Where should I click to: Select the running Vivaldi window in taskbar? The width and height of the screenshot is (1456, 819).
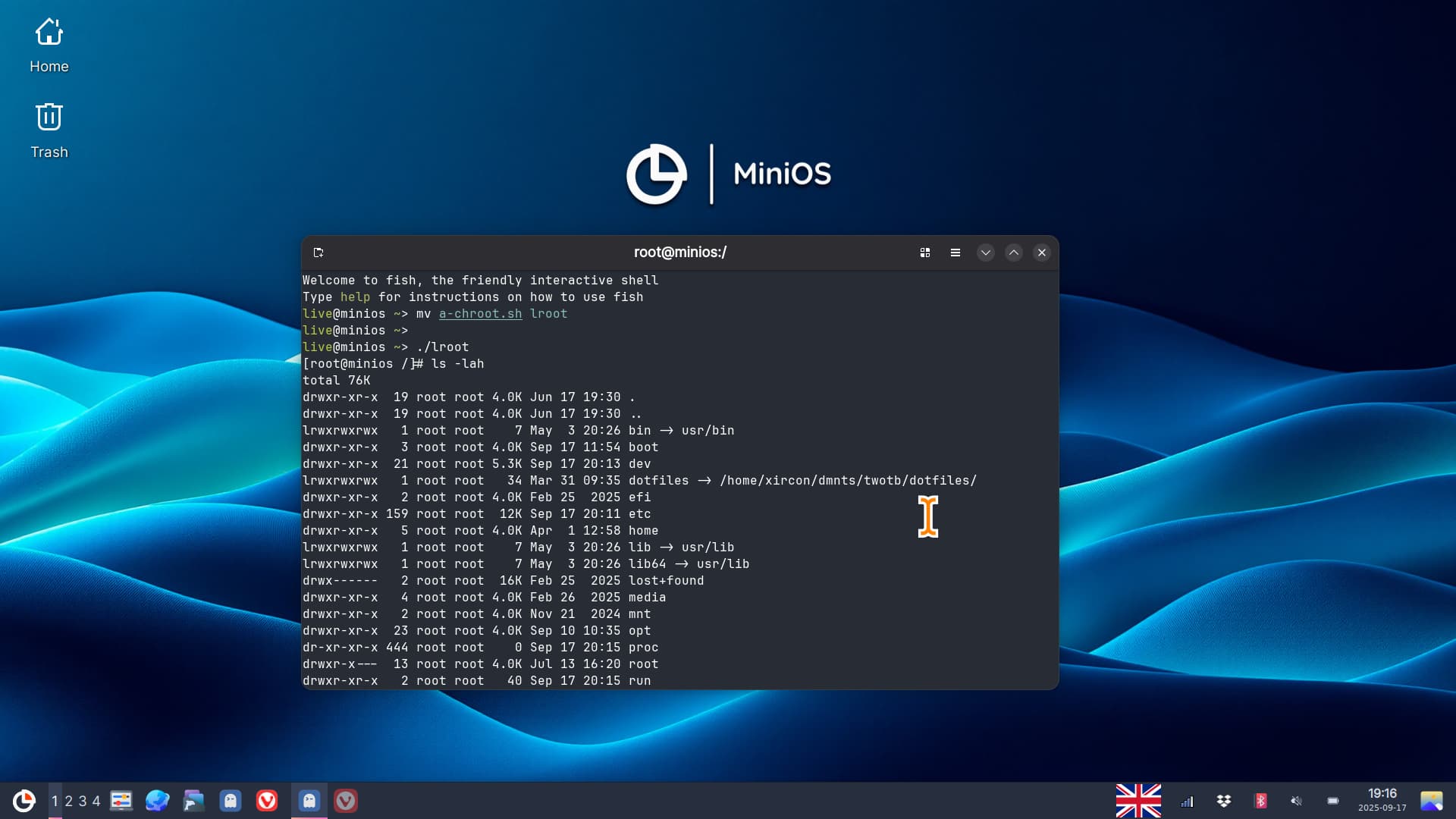[346, 801]
